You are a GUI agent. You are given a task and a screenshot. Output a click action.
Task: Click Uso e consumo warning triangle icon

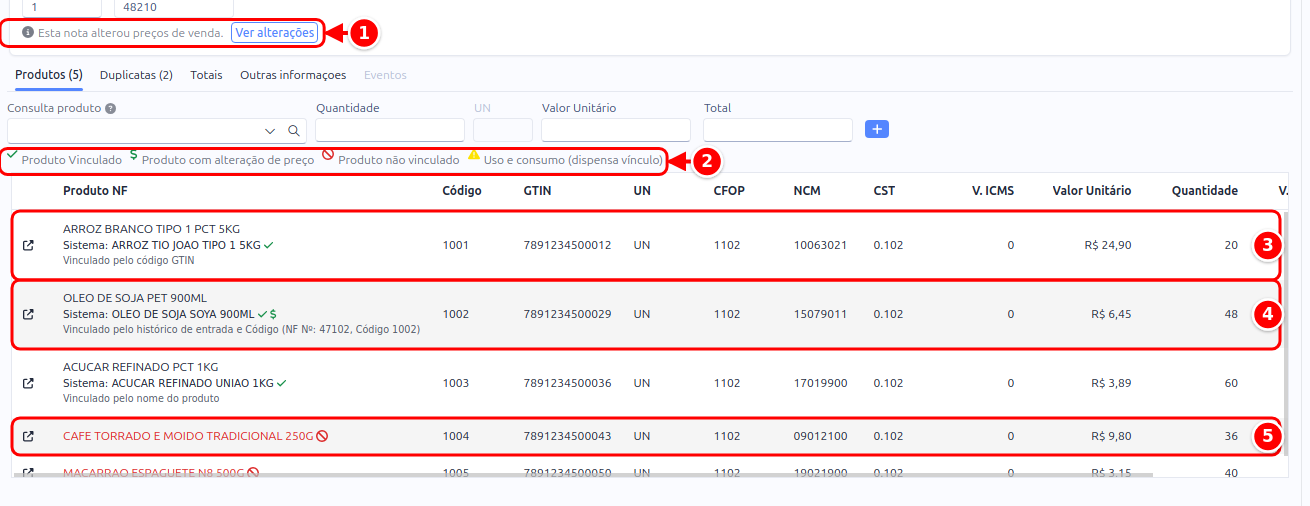point(474,154)
